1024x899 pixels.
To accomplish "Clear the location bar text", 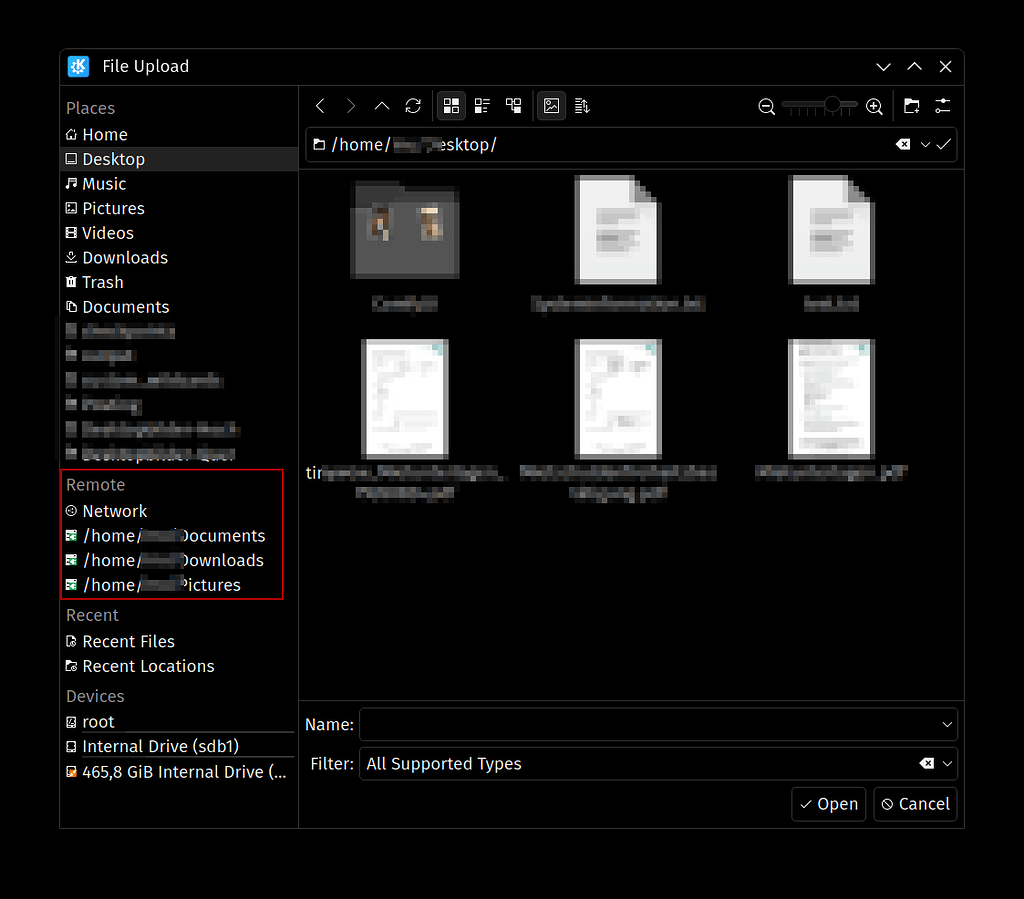I will point(901,144).
